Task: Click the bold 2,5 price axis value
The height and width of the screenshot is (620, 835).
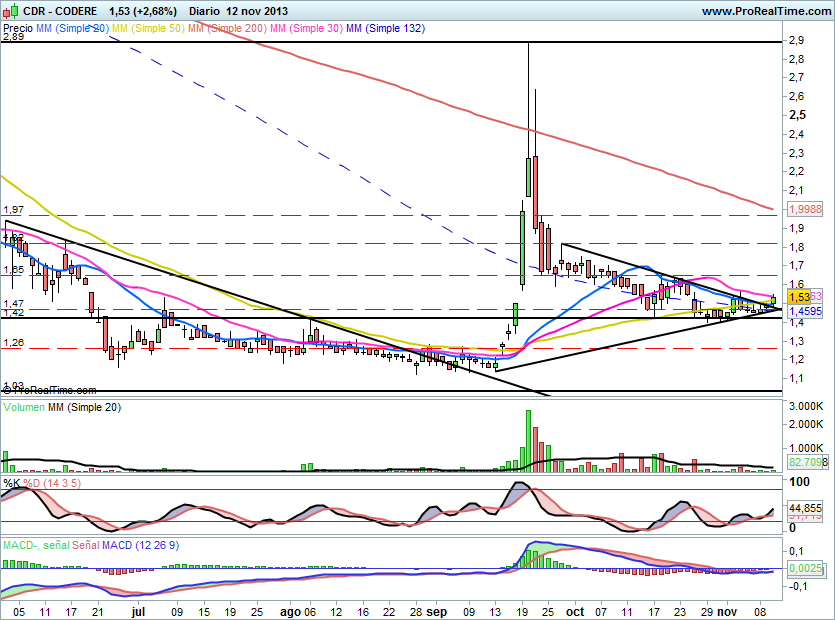Action: point(797,115)
